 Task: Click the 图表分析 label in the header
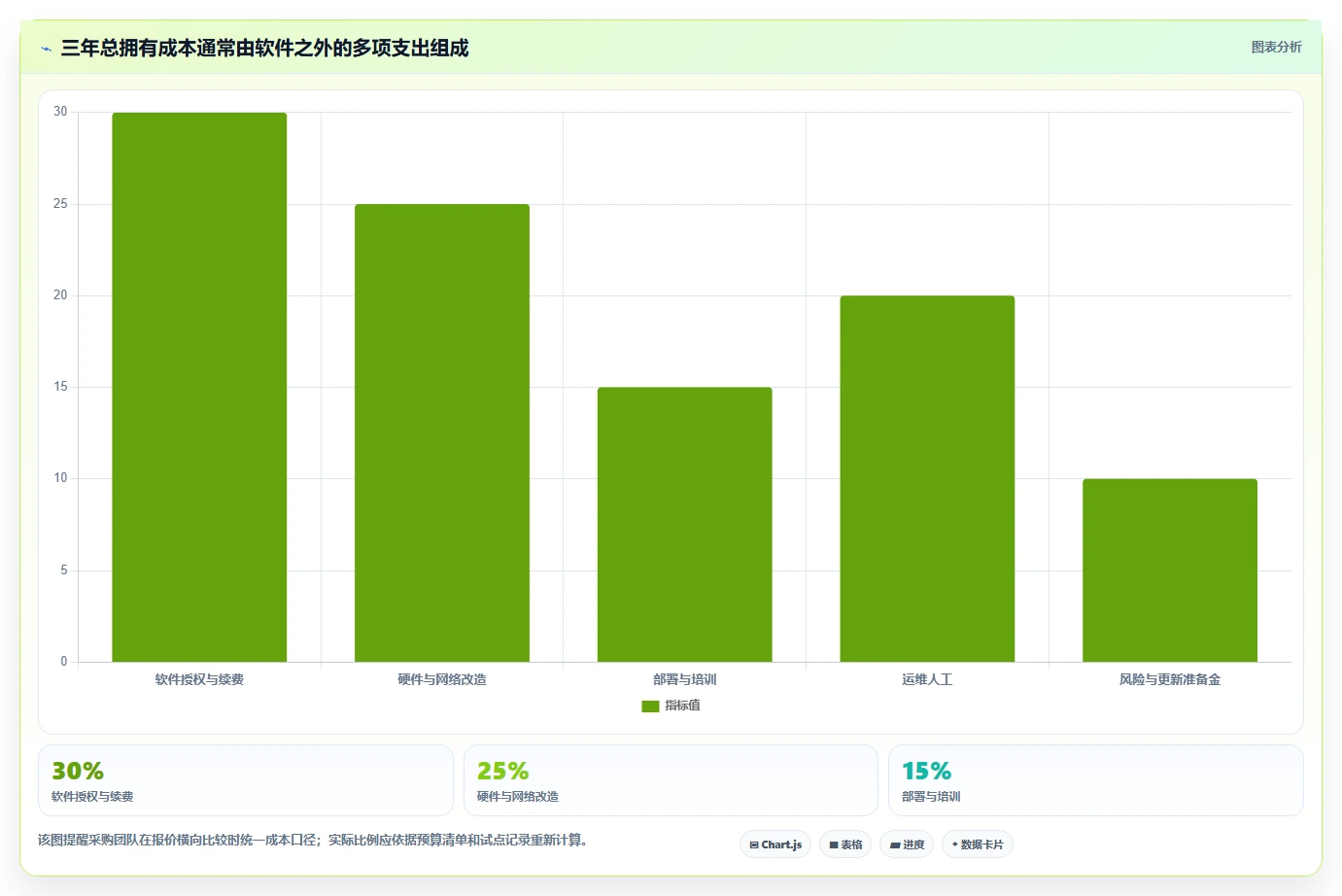1276,47
